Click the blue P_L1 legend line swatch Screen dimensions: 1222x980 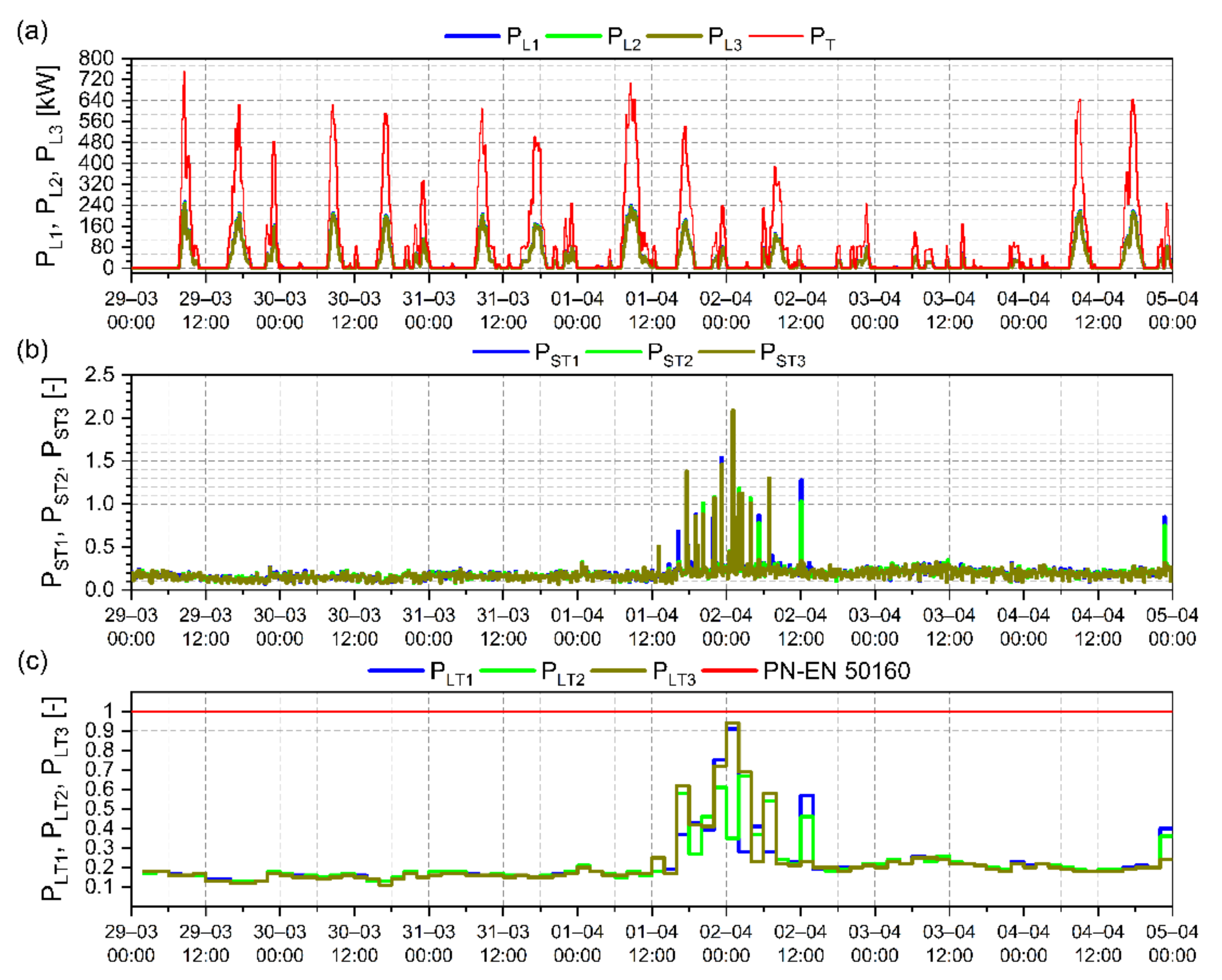coord(472,36)
